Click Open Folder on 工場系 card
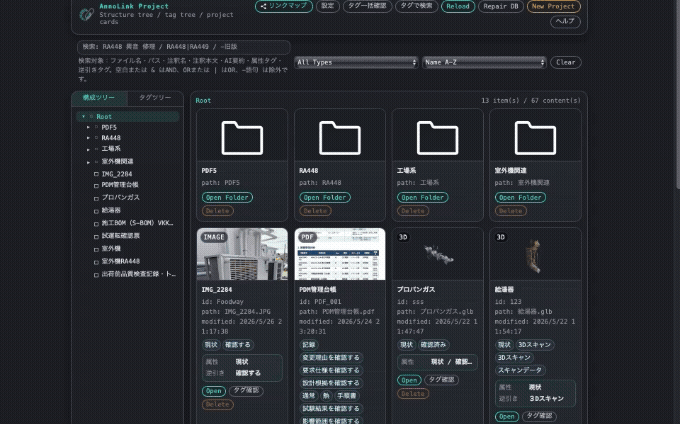The image size is (680, 424). [422, 197]
